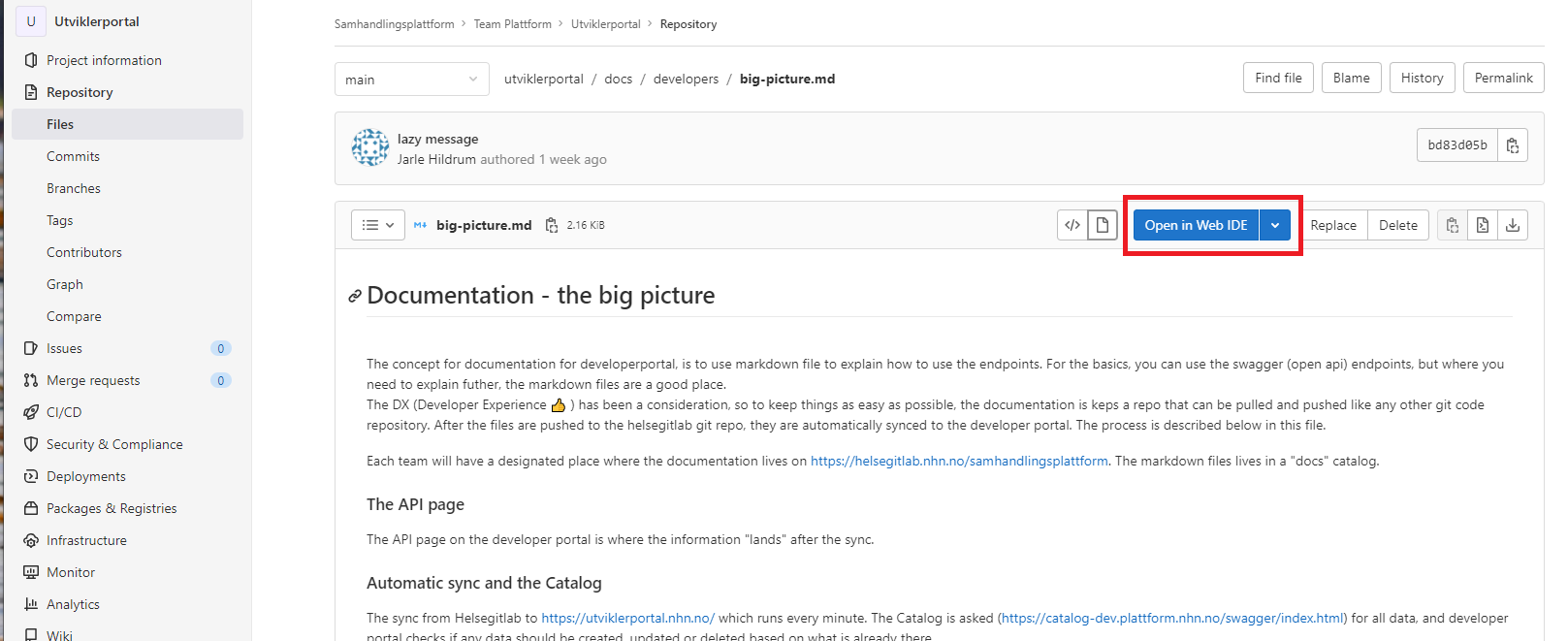
Task: Click the Utviklerportal project avatar
Action: point(31,21)
